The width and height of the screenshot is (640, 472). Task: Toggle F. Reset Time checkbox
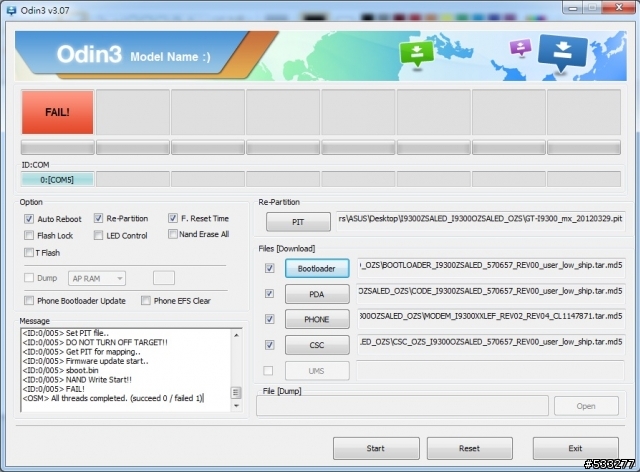point(173,218)
